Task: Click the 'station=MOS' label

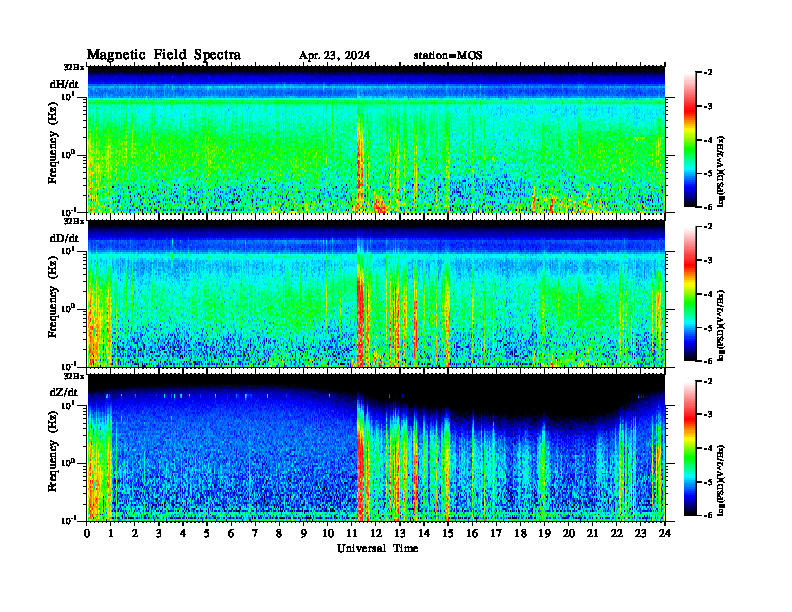Action: [x=448, y=56]
